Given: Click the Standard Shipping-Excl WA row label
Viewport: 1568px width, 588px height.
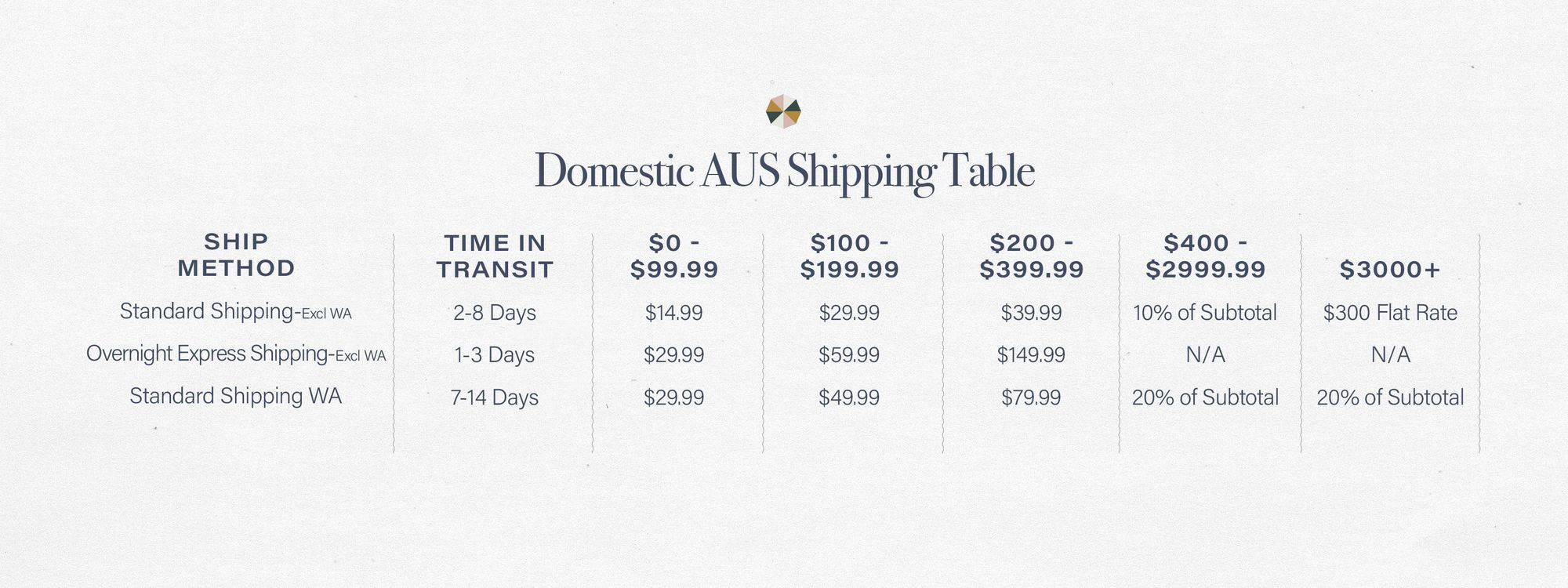Looking at the screenshot, I should point(235,312).
